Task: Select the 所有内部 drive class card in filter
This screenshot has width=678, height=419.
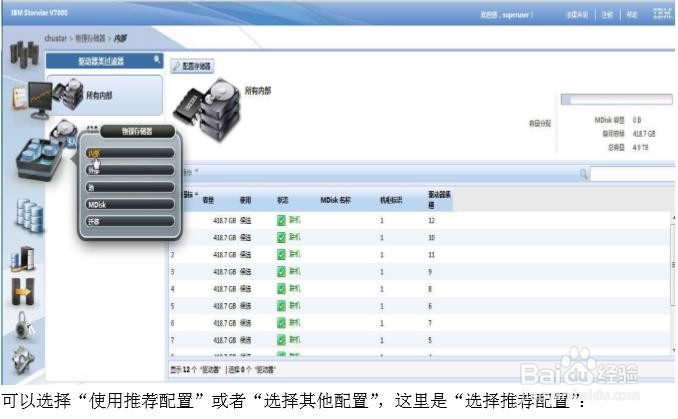Action: pyautogui.click(x=105, y=95)
